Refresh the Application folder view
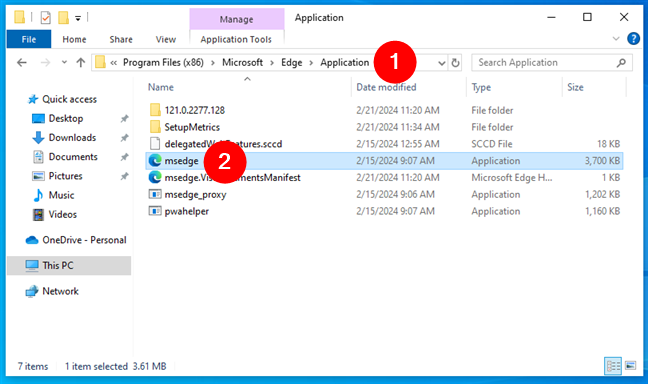 tap(455, 63)
